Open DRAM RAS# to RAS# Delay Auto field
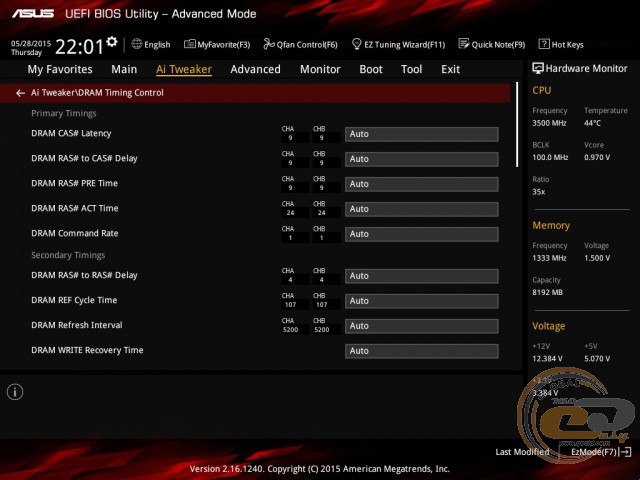Image resolution: width=640 pixels, height=480 pixels. pos(422,276)
